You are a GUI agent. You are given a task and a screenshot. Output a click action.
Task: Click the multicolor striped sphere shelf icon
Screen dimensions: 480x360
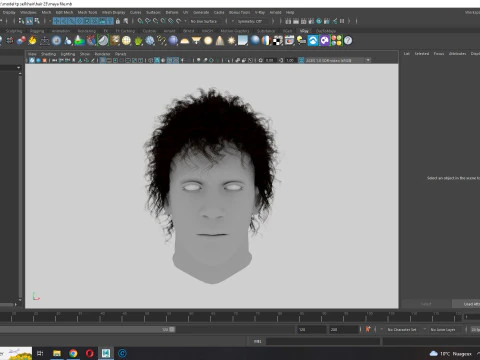point(266,41)
